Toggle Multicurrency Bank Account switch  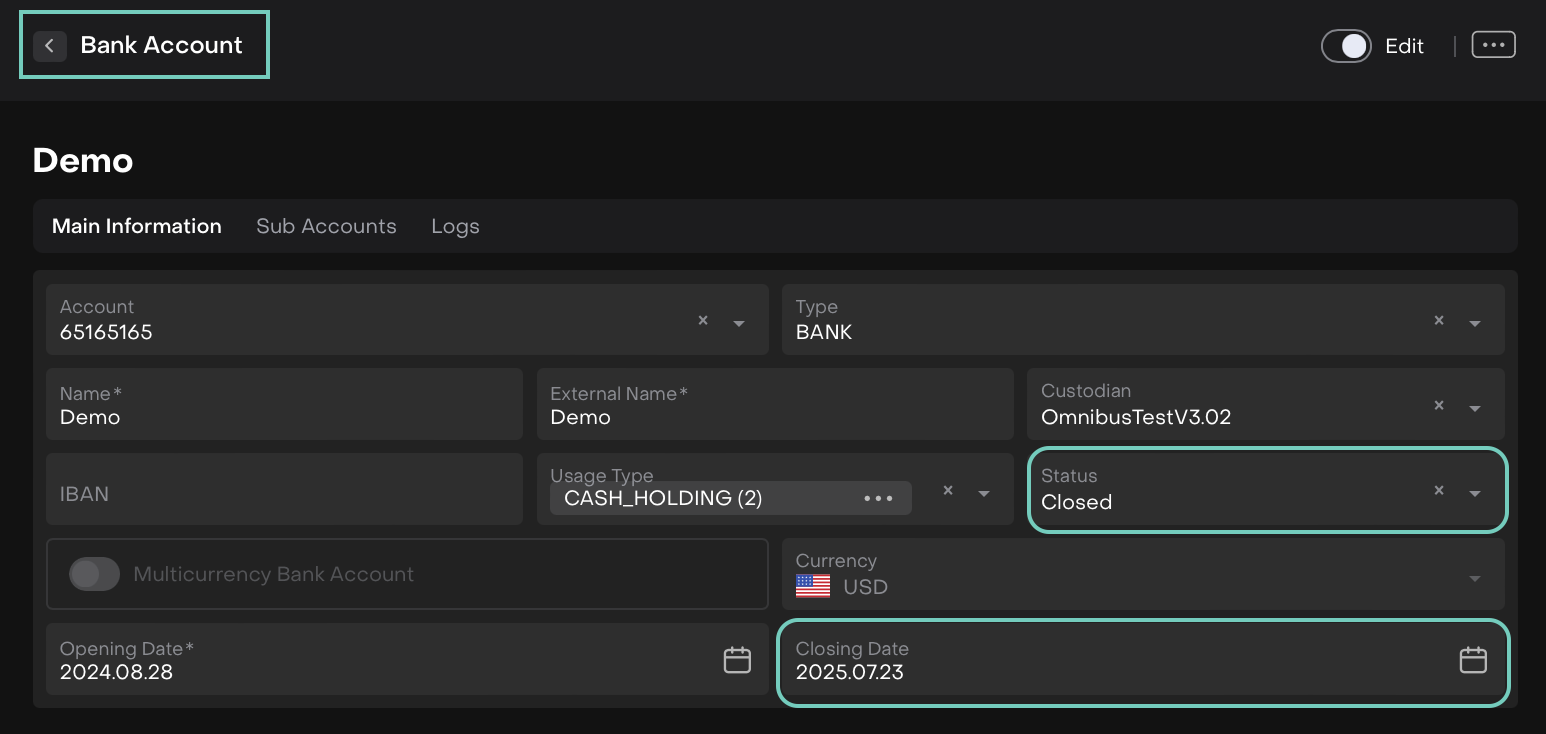click(94, 574)
